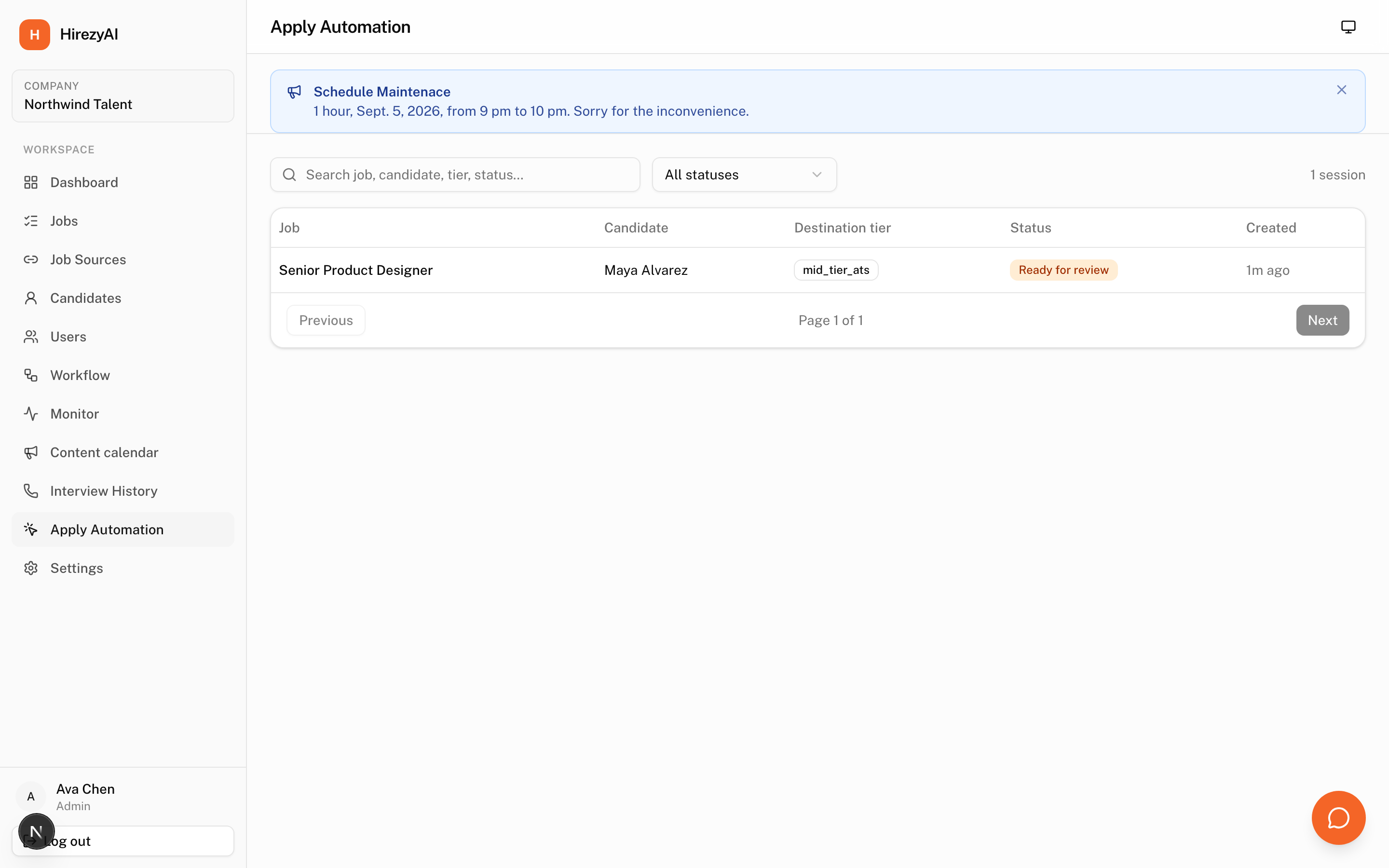The height and width of the screenshot is (868, 1389).
Task: Click the Log out button
Action: point(123,841)
